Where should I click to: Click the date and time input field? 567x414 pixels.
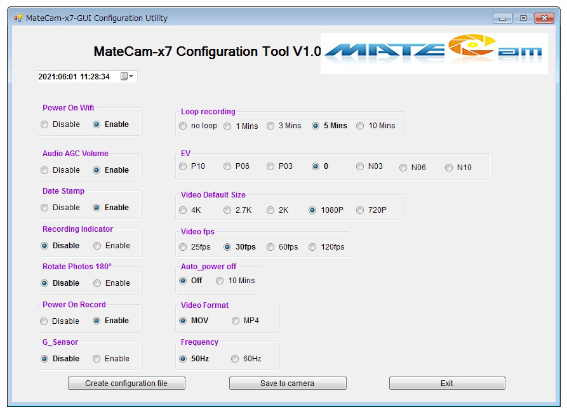click(87, 76)
